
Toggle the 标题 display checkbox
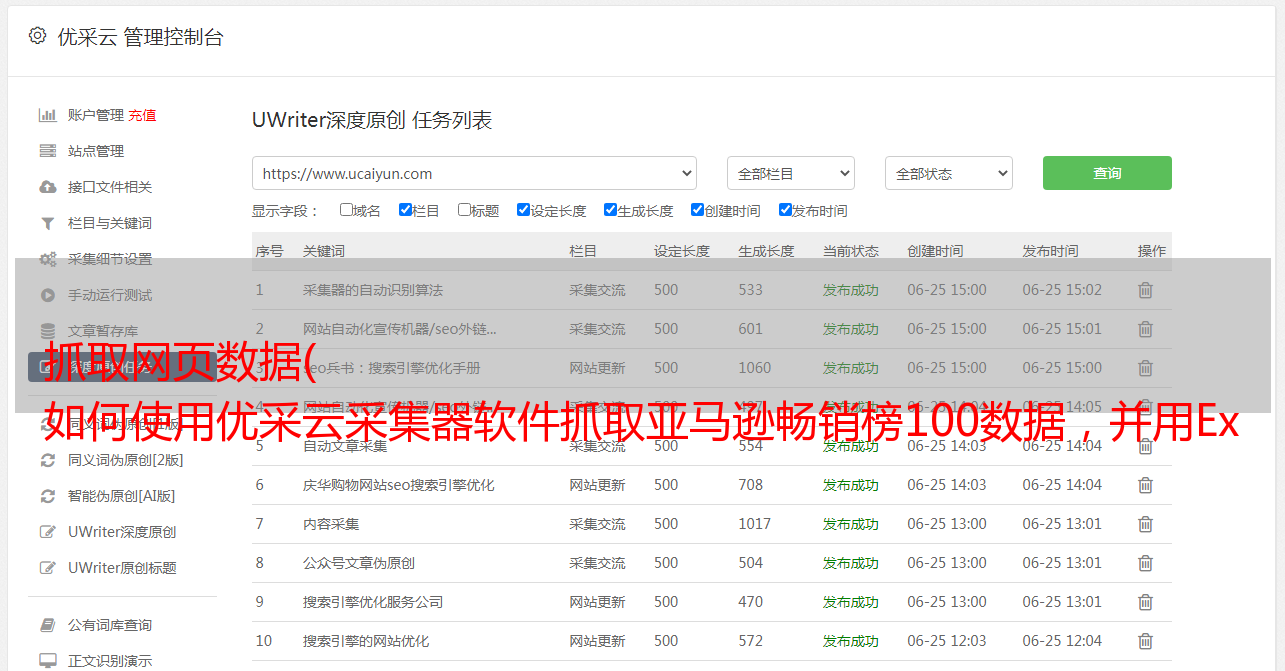(x=464, y=210)
